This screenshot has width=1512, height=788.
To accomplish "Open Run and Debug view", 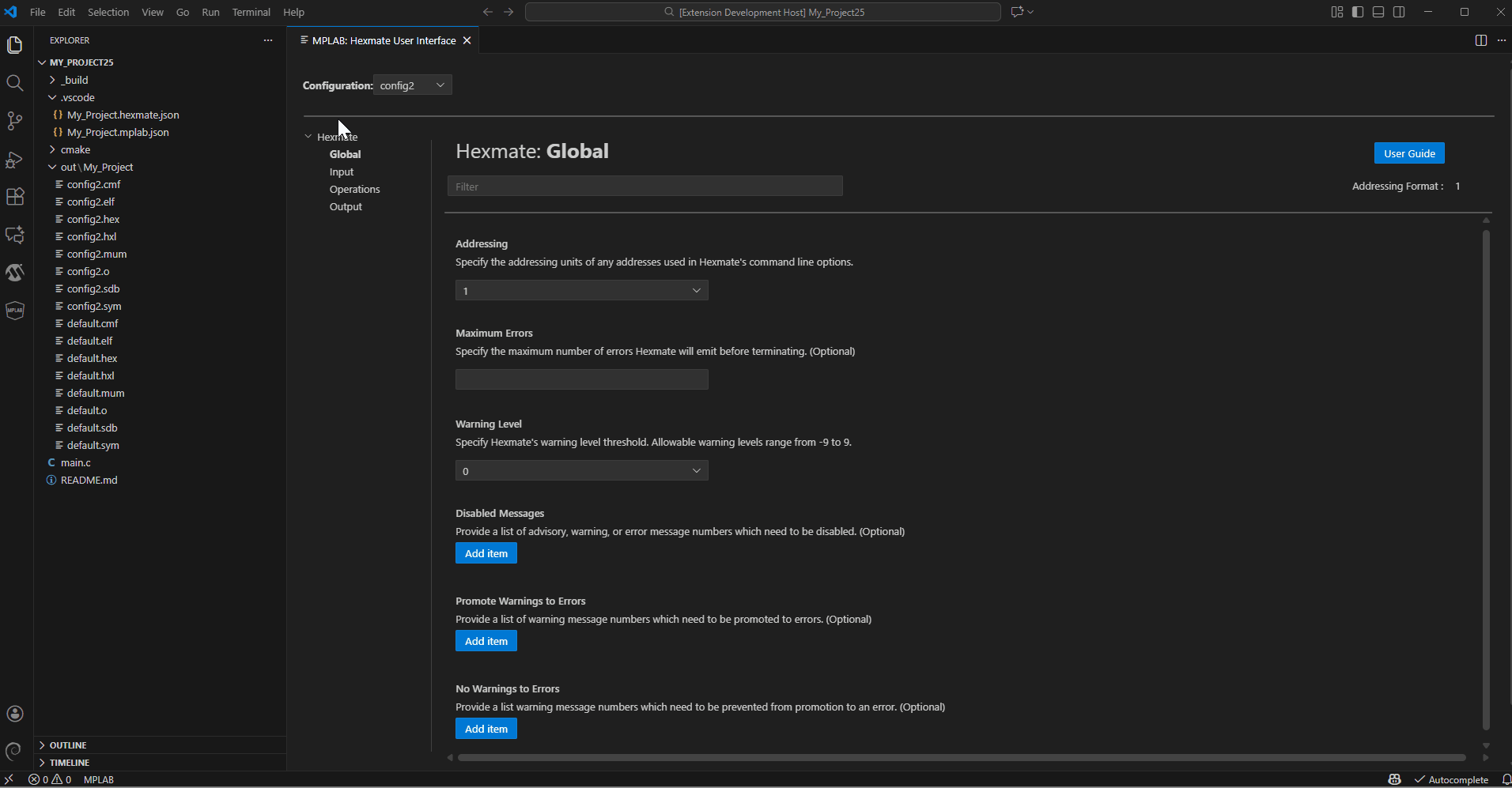I will pyautogui.click(x=15, y=159).
